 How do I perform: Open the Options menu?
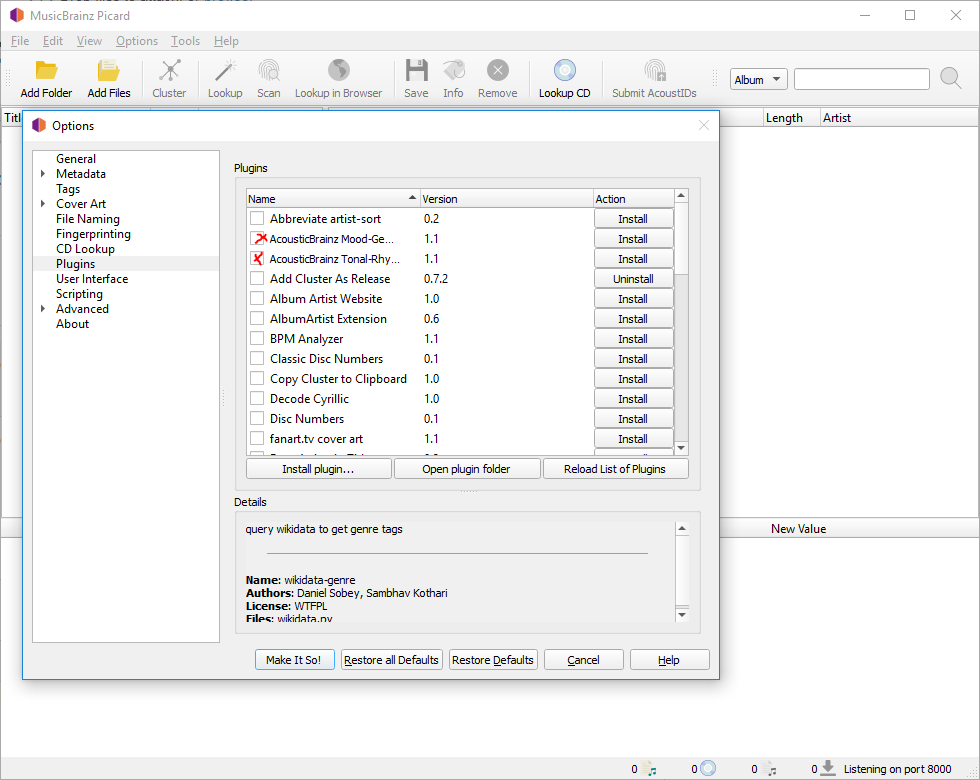point(137,41)
